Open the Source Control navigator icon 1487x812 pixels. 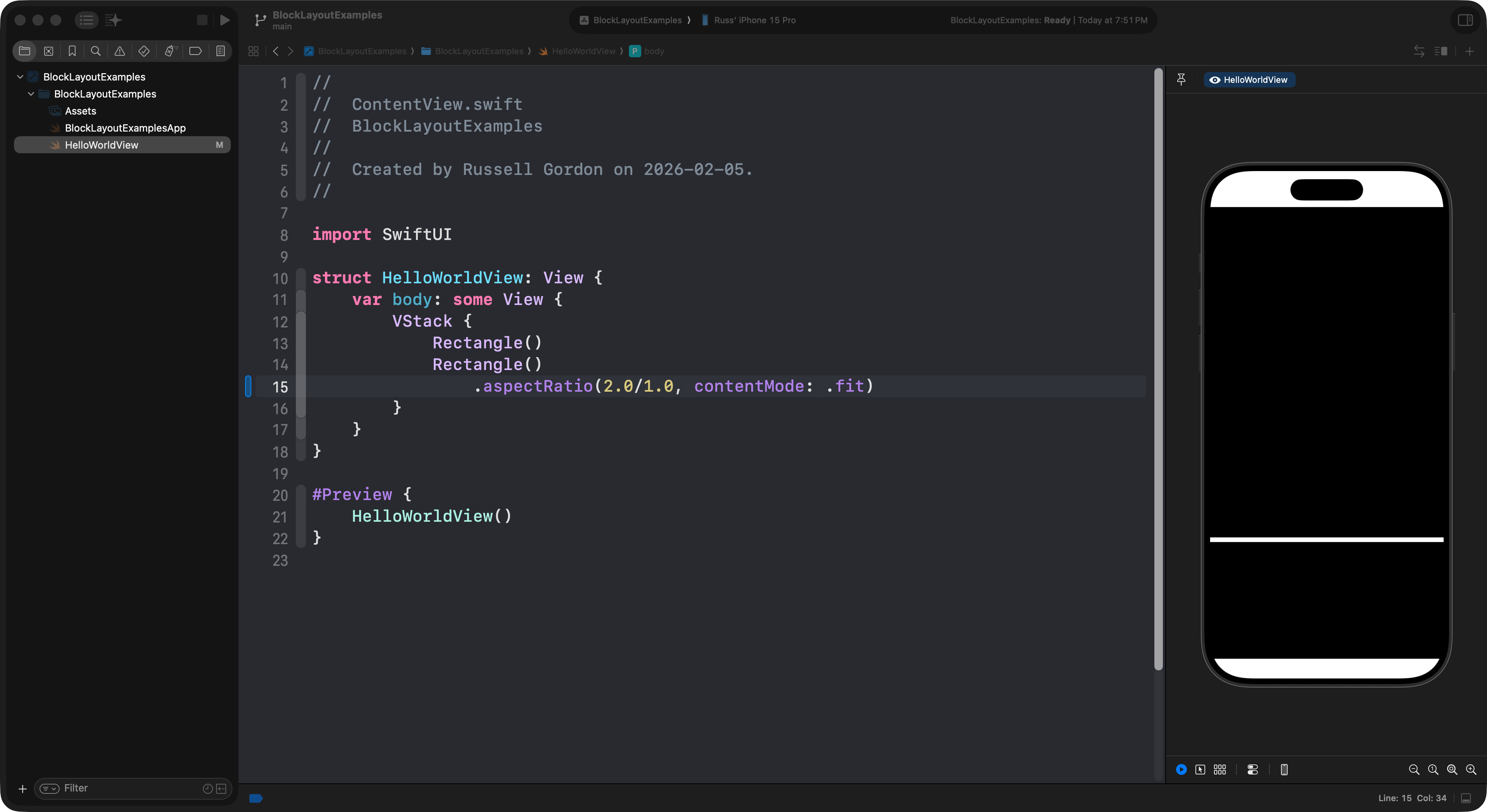(x=48, y=51)
